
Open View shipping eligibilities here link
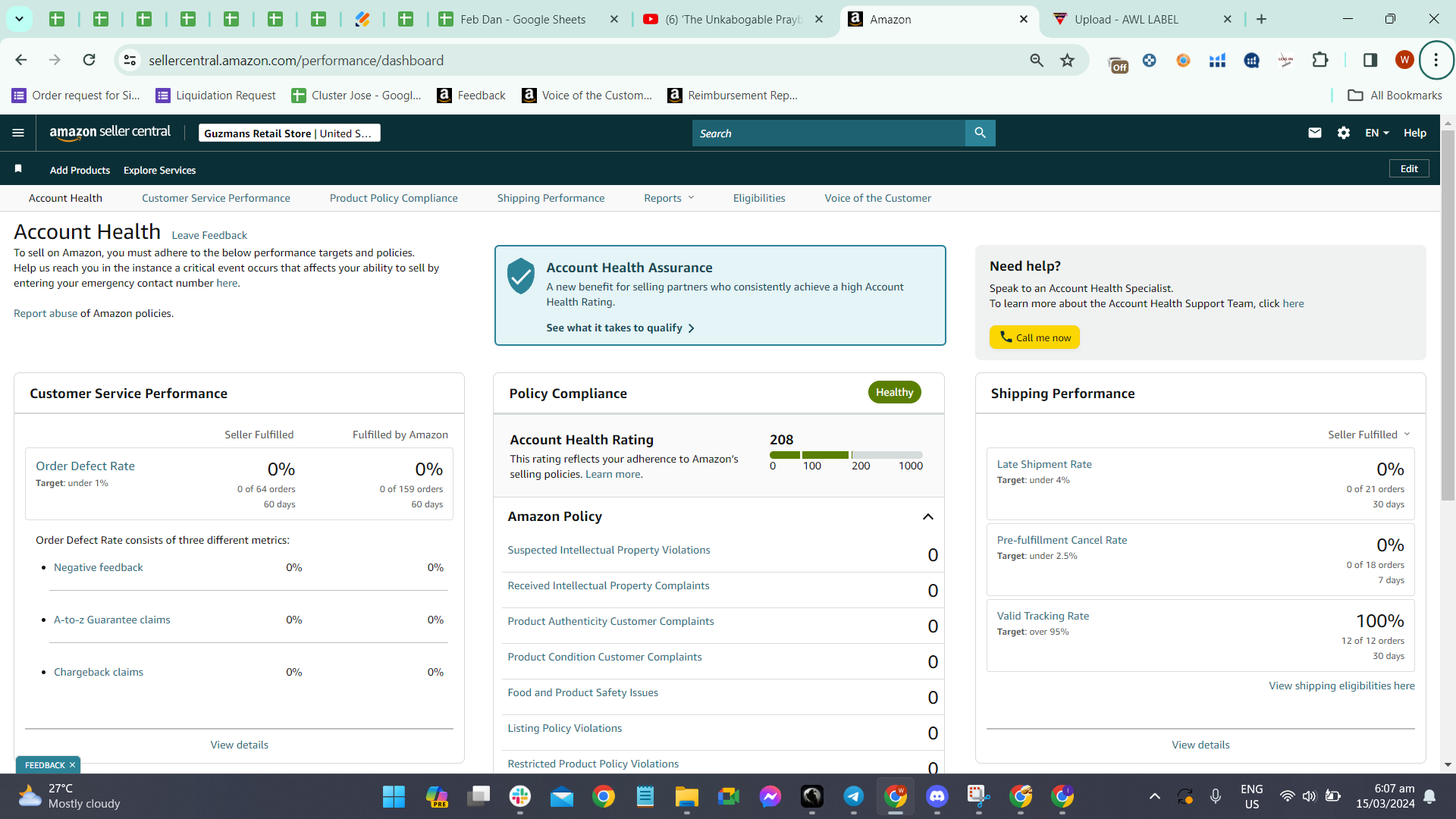[1341, 686]
